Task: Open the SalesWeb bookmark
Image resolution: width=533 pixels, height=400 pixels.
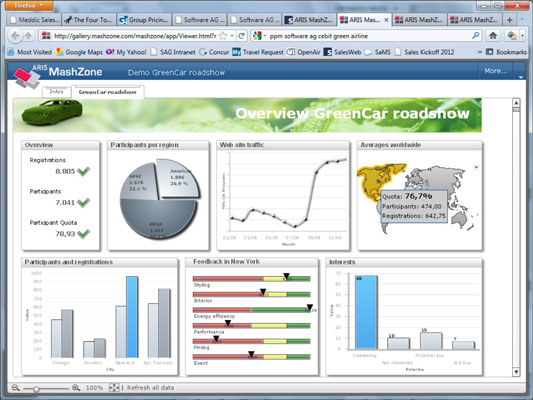Action: [x=342, y=52]
